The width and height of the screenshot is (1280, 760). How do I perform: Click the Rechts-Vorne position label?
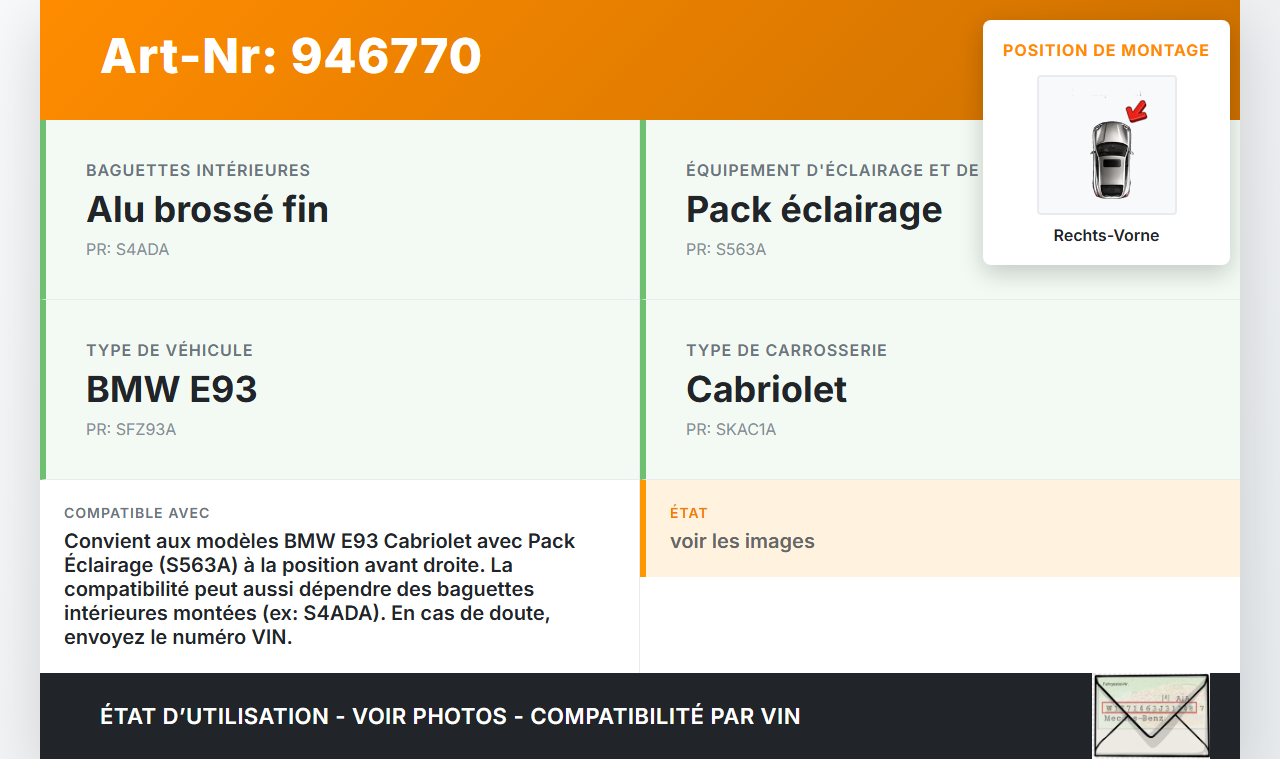(1106, 236)
